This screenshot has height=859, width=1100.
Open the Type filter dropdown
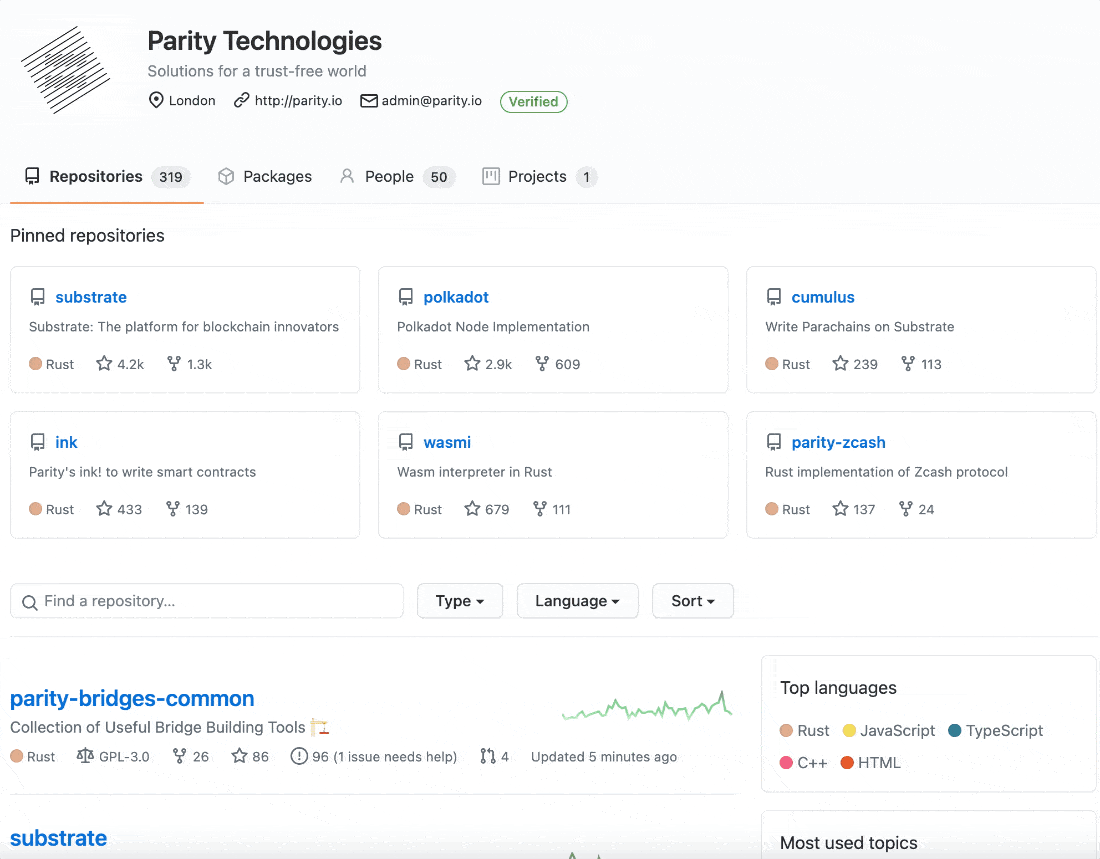[460, 601]
